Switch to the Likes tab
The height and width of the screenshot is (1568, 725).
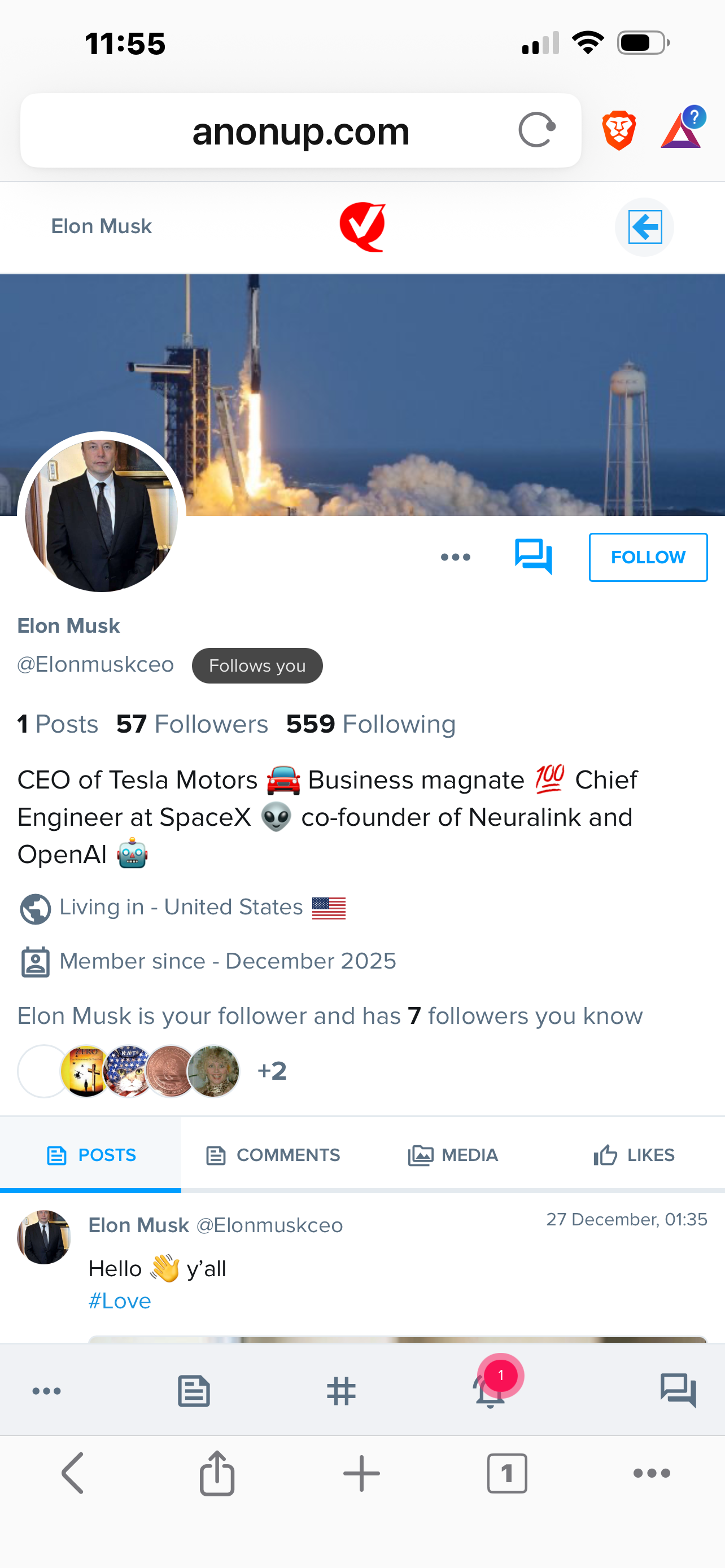coord(634,1155)
